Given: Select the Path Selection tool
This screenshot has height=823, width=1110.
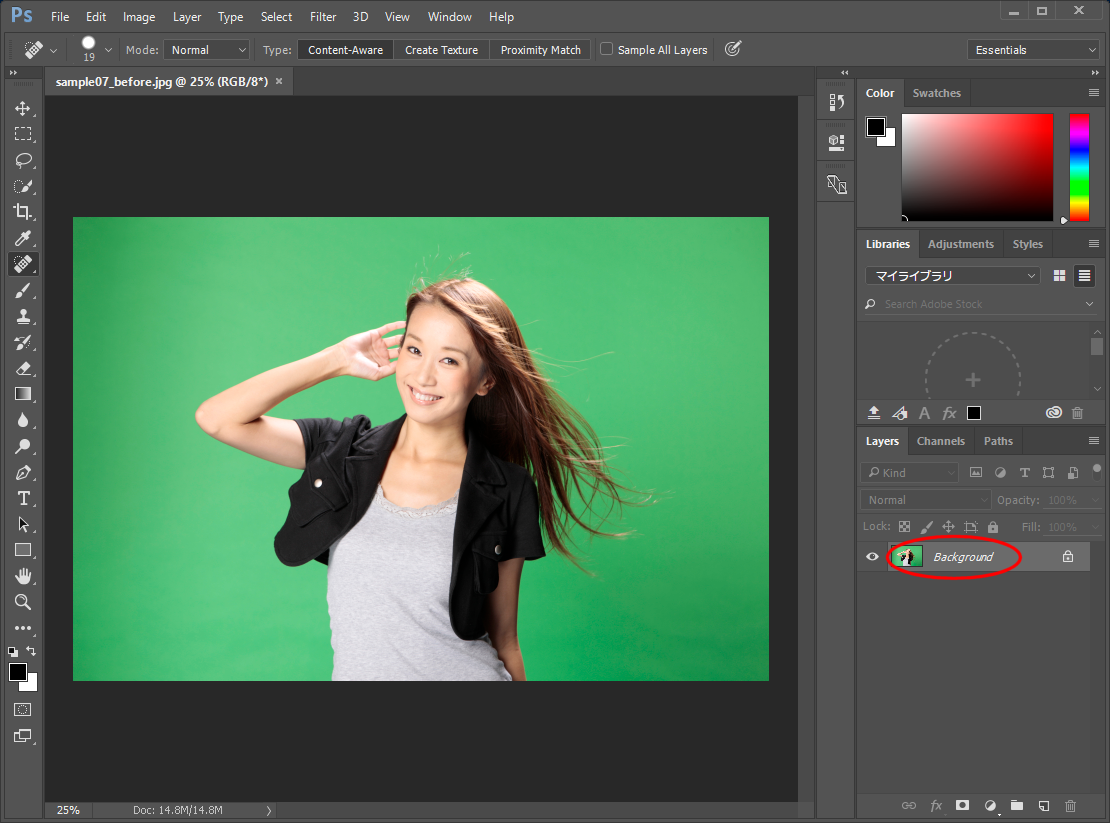Looking at the screenshot, I should click(x=23, y=524).
